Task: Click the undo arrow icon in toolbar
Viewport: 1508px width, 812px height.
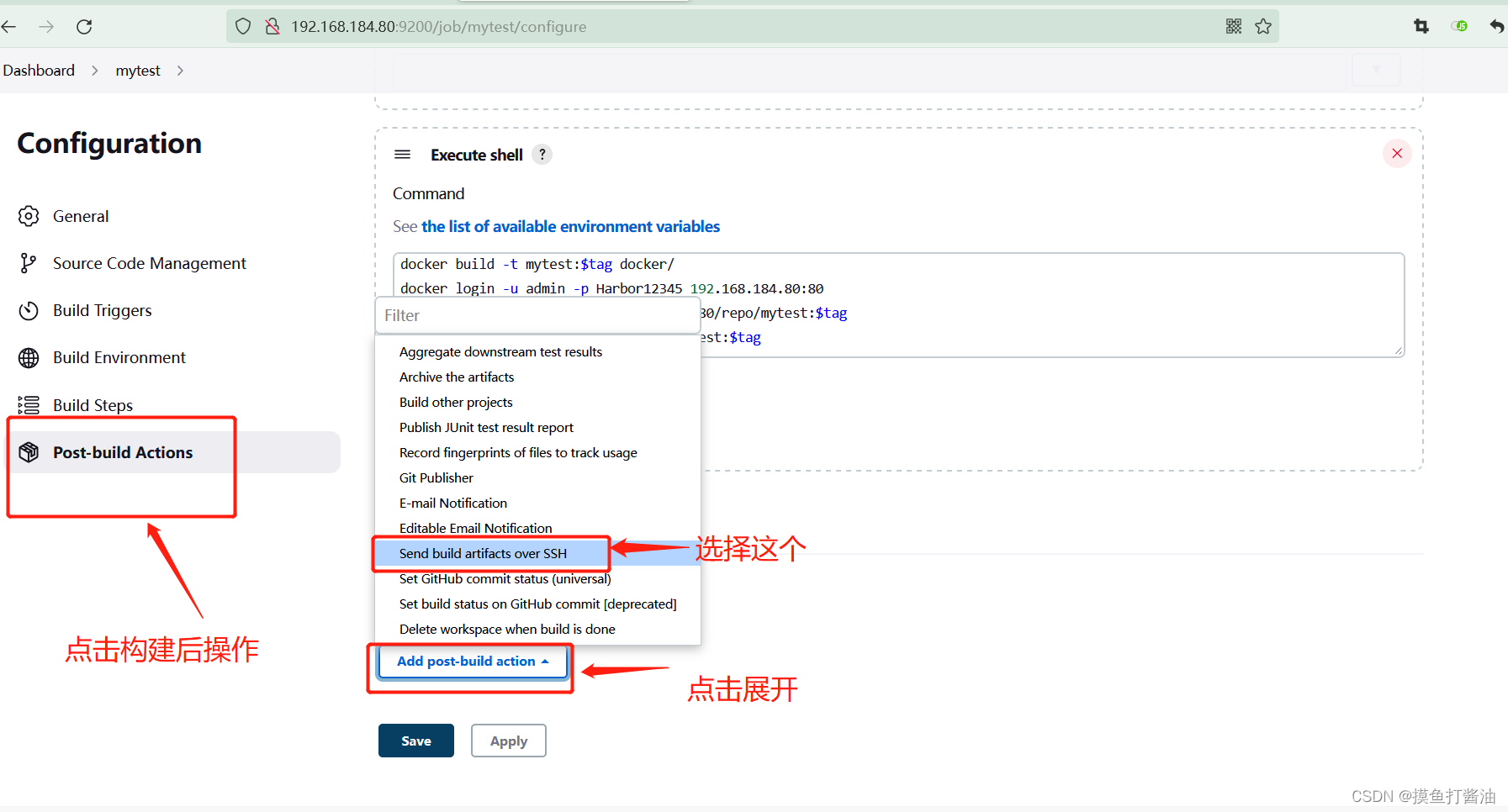Action: 1497,26
